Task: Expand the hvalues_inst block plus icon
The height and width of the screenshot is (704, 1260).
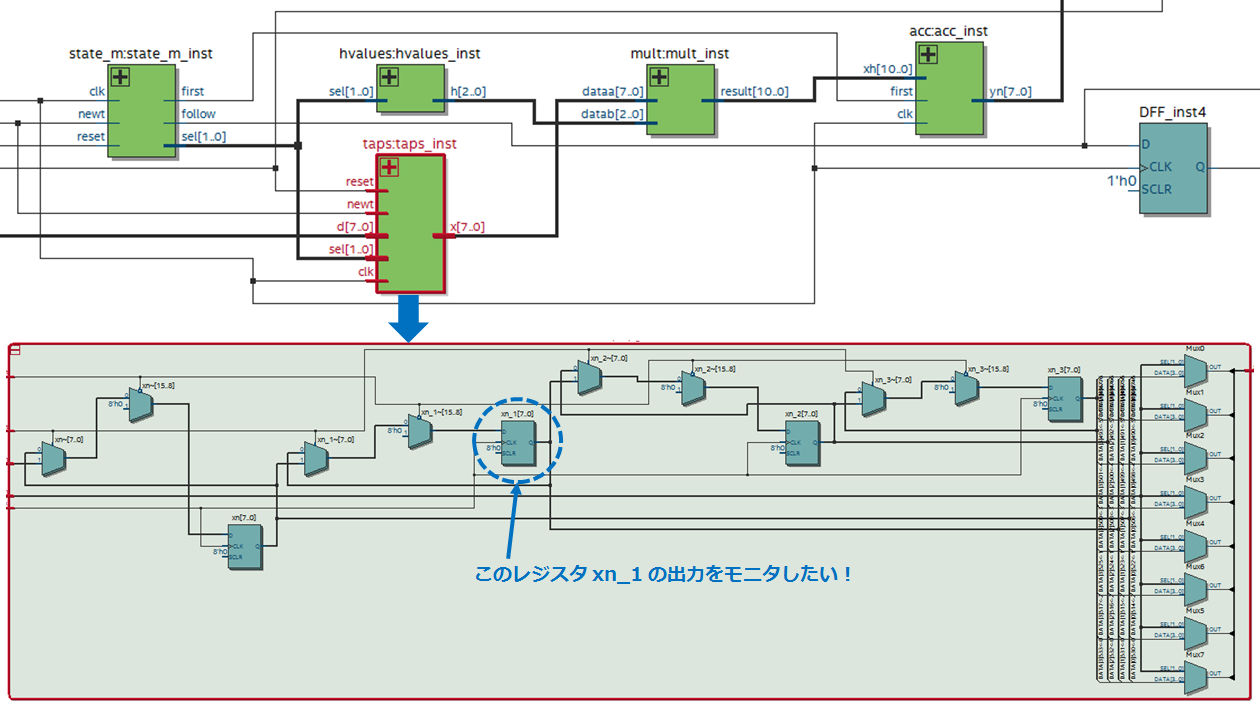Action: 389,77
